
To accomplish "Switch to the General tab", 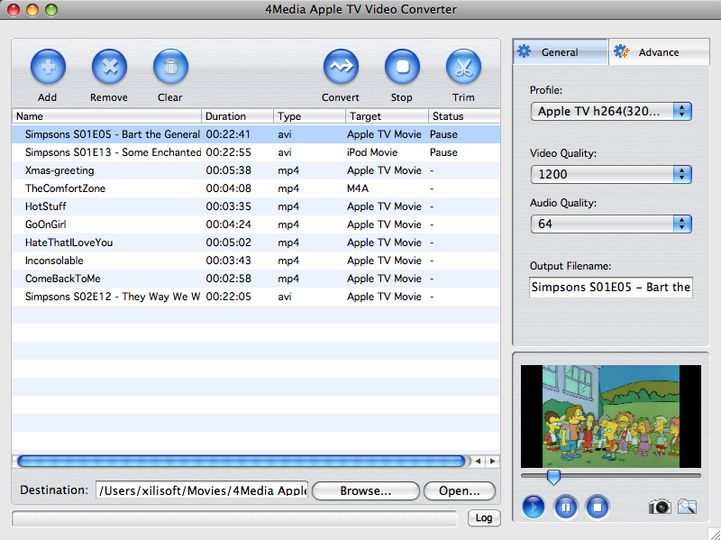I will pyautogui.click(x=561, y=52).
